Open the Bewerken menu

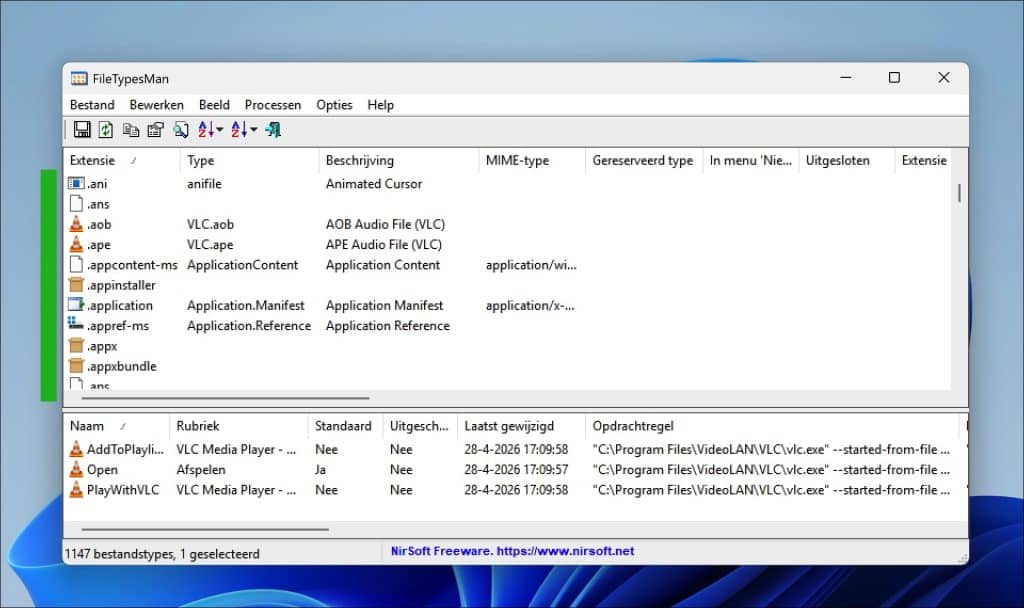point(157,105)
